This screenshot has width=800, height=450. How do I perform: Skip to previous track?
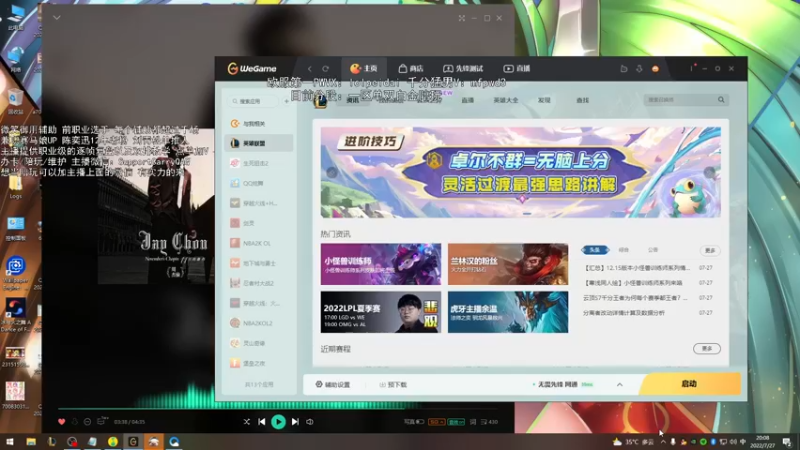tap(262, 422)
